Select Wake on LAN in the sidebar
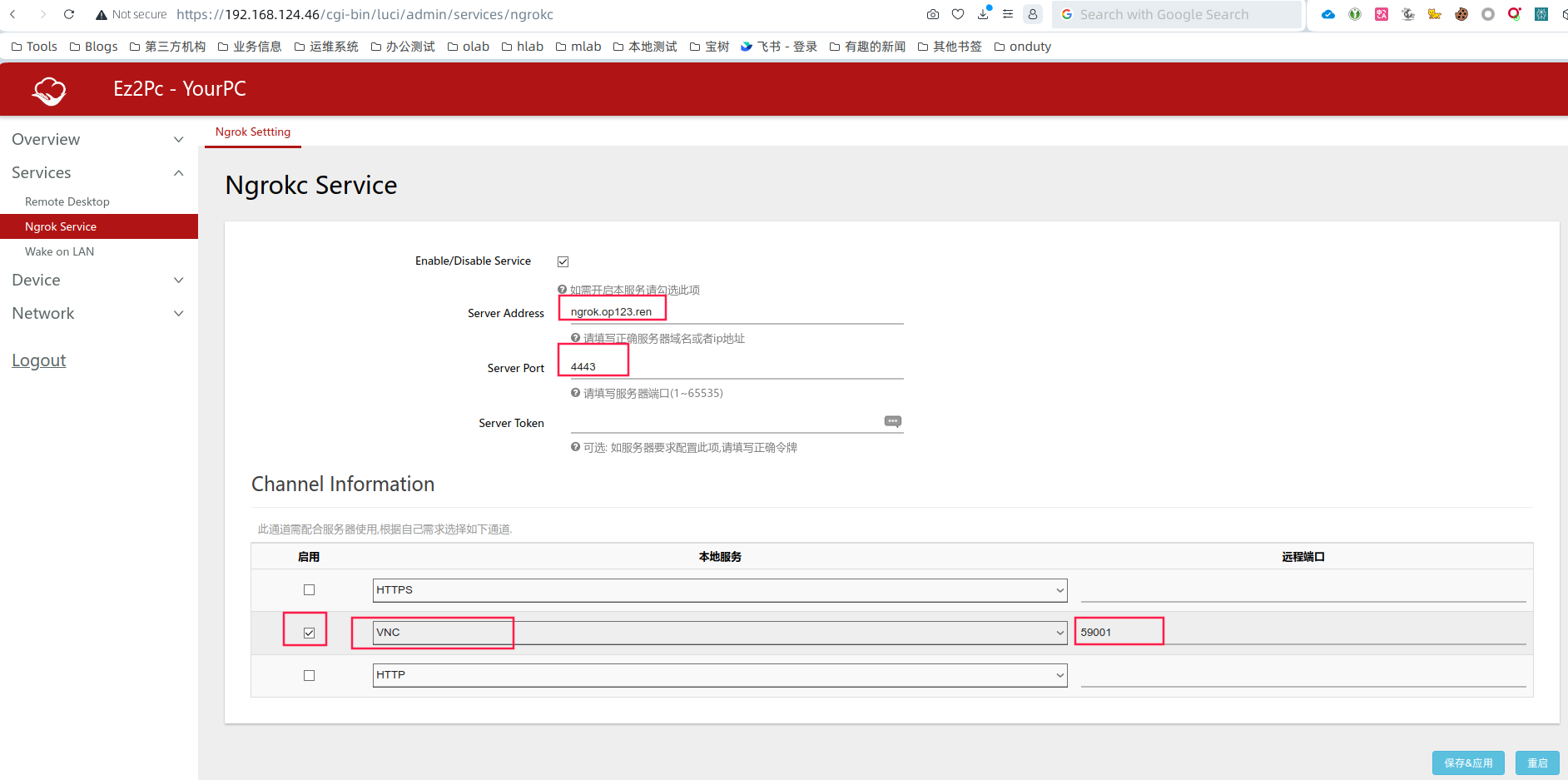 59,251
